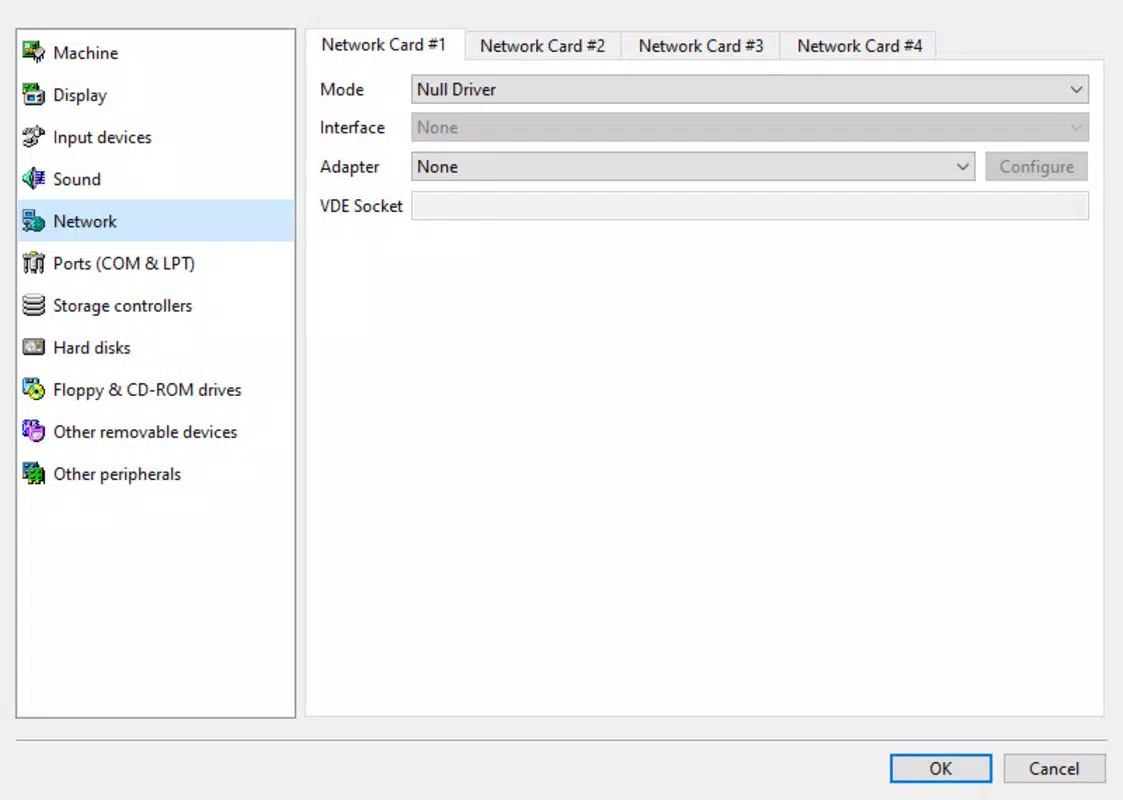Open the Mode dropdown showing Null Driver
The image size is (1123, 800).
tap(750, 90)
